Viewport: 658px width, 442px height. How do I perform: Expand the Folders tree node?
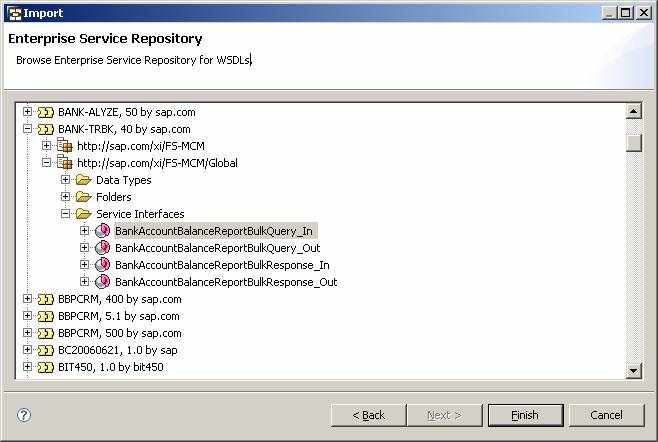(x=66, y=197)
